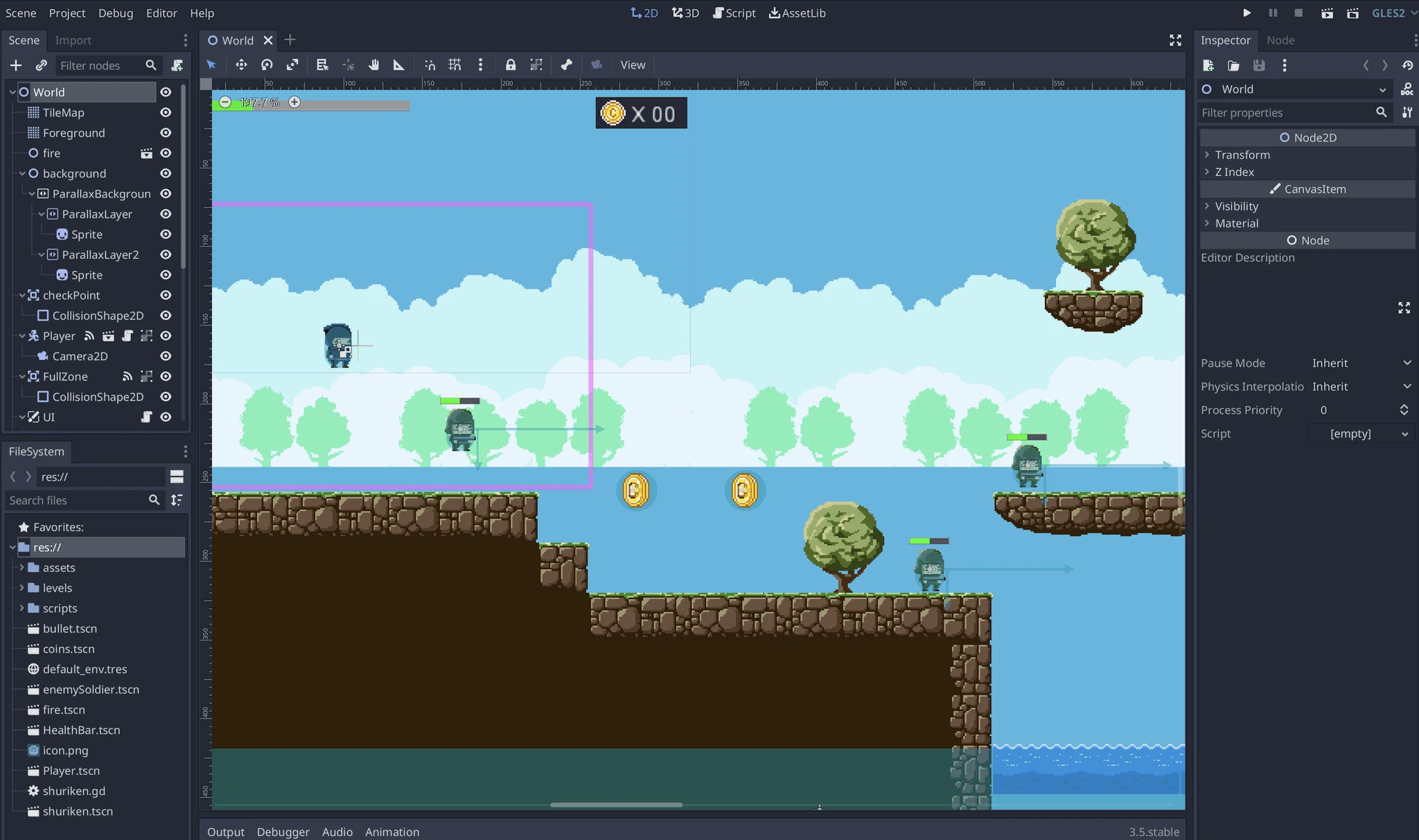Open Skeleton Options bone icon

click(x=566, y=65)
